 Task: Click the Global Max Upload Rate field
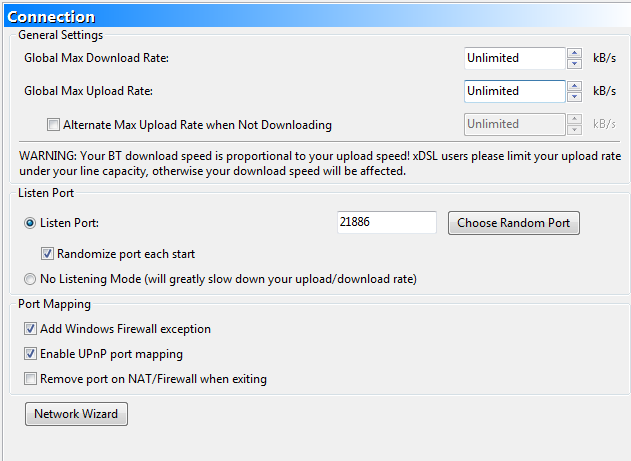click(x=514, y=91)
